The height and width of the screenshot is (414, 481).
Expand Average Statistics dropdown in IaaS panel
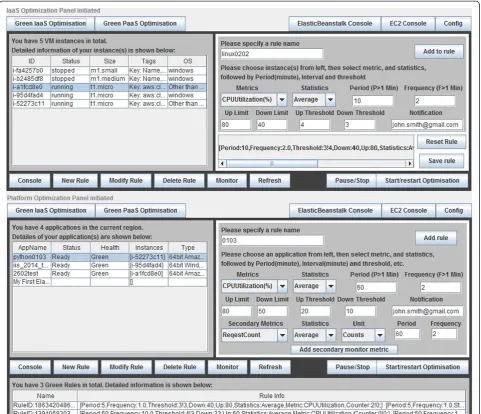(330, 100)
